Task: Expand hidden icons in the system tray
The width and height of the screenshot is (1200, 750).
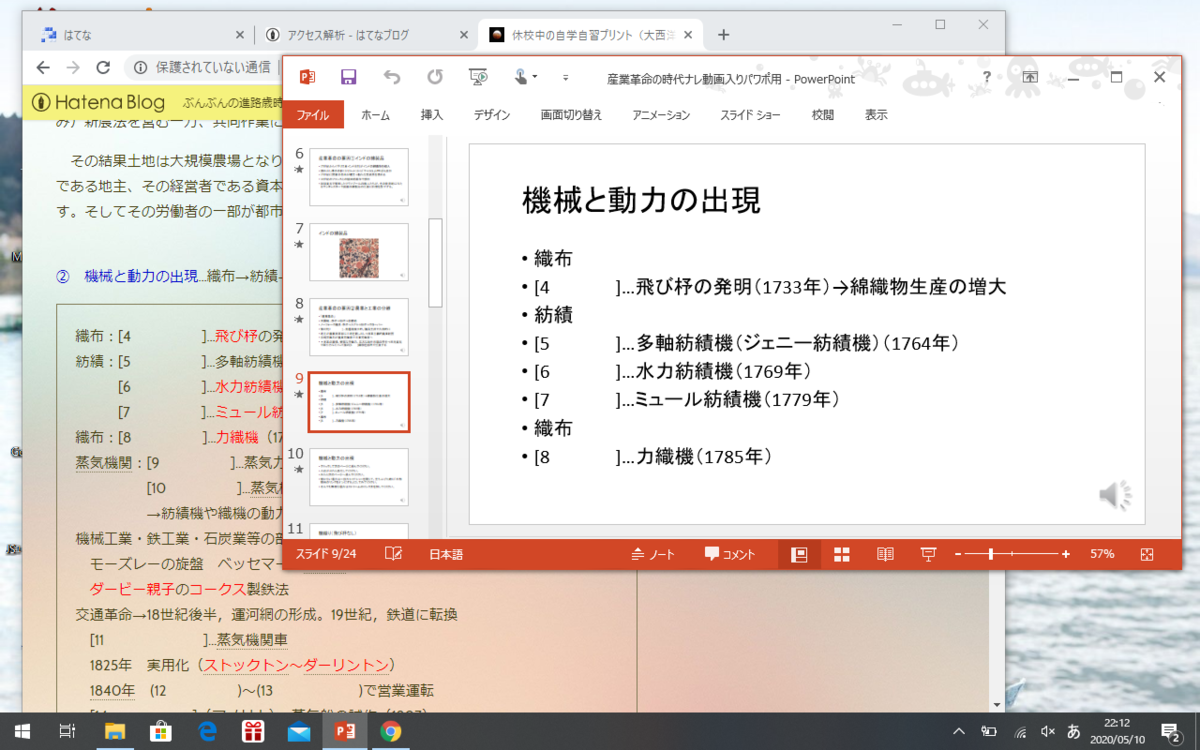Action: 958,732
